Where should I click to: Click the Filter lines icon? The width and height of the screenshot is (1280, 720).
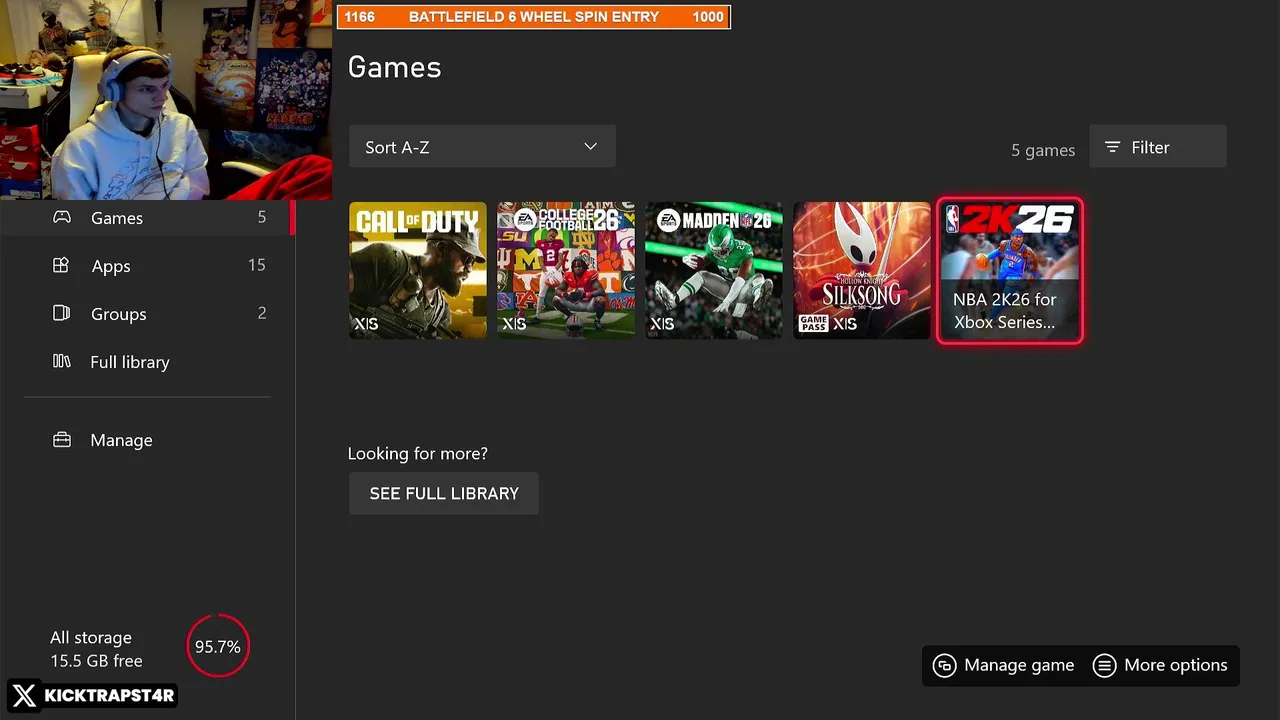[x=1112, y=147]
